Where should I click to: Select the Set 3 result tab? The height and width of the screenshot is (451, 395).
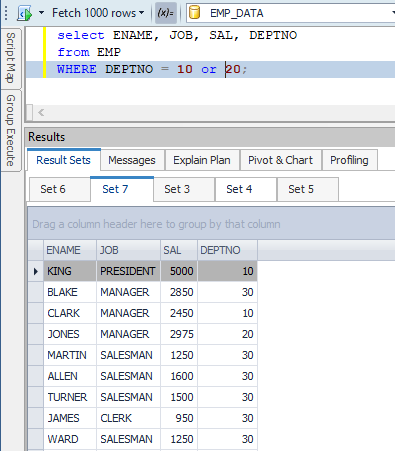point(184,189)
